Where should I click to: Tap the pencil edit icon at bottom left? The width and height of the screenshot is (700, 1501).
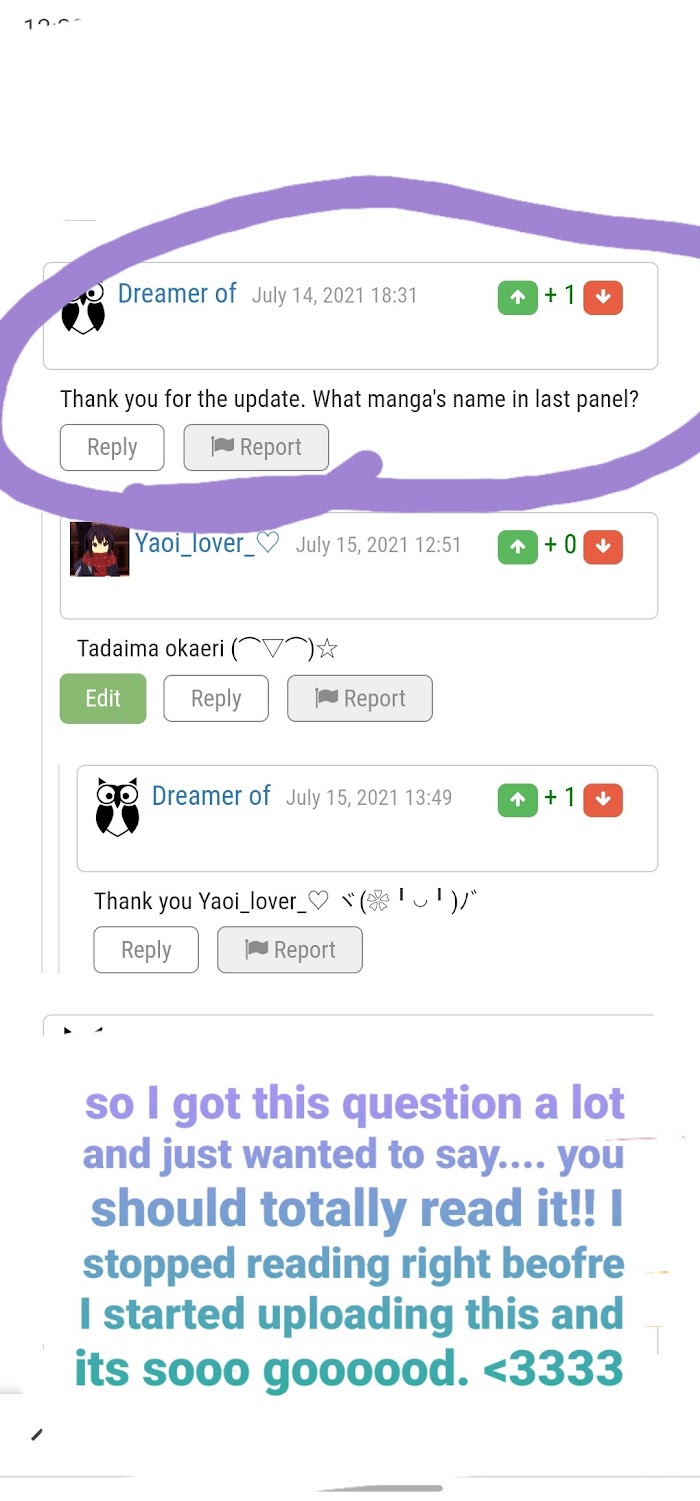pos(37,1434)
